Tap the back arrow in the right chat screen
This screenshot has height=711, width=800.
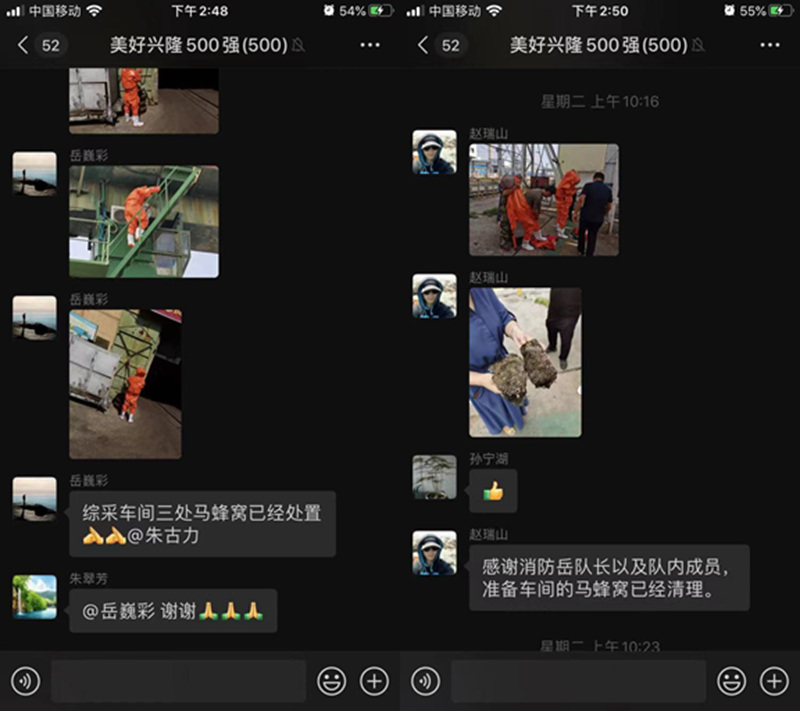[422, 45]
